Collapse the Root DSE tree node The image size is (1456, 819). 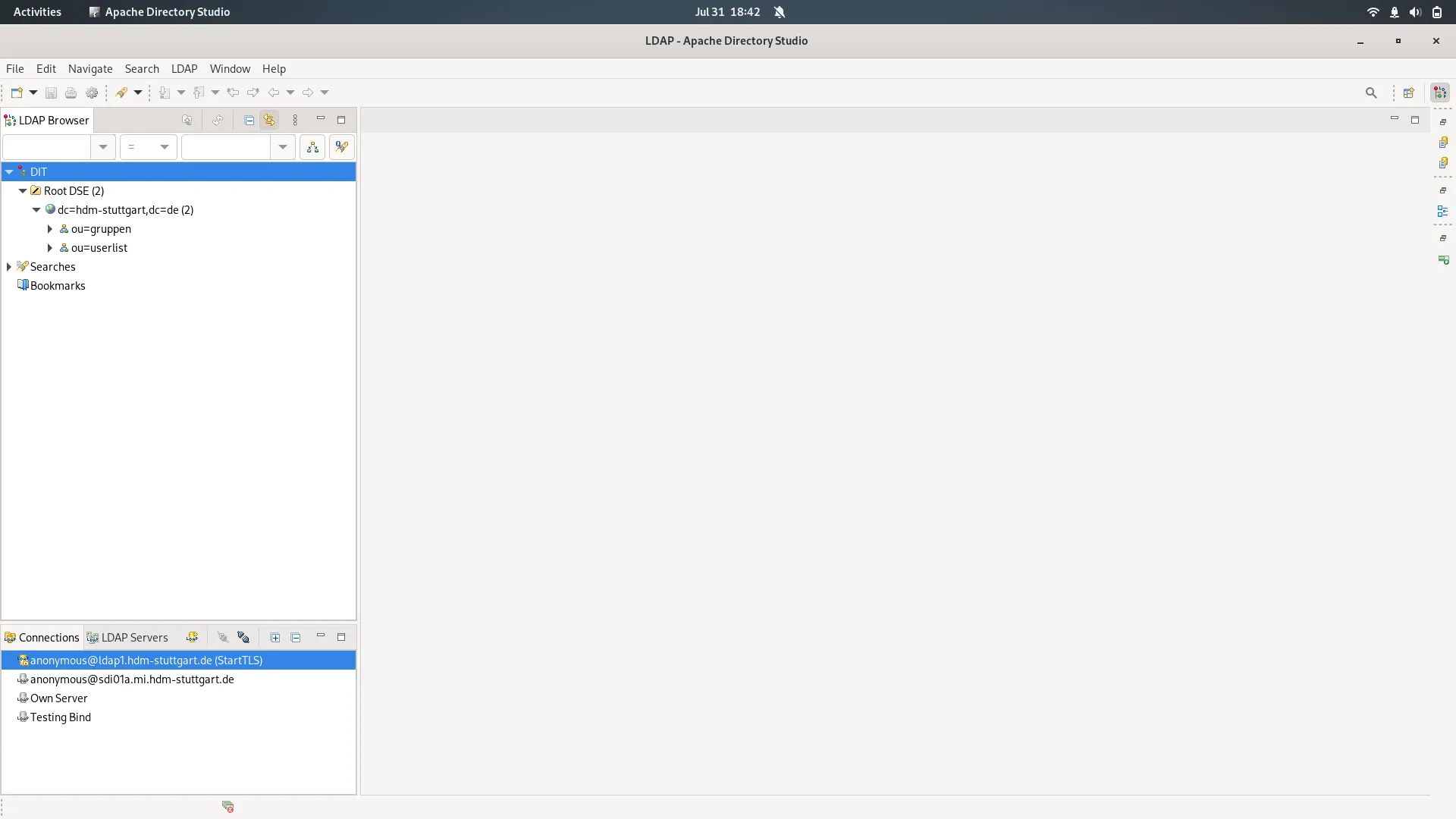pyautogui.click(x=23, y=191)
